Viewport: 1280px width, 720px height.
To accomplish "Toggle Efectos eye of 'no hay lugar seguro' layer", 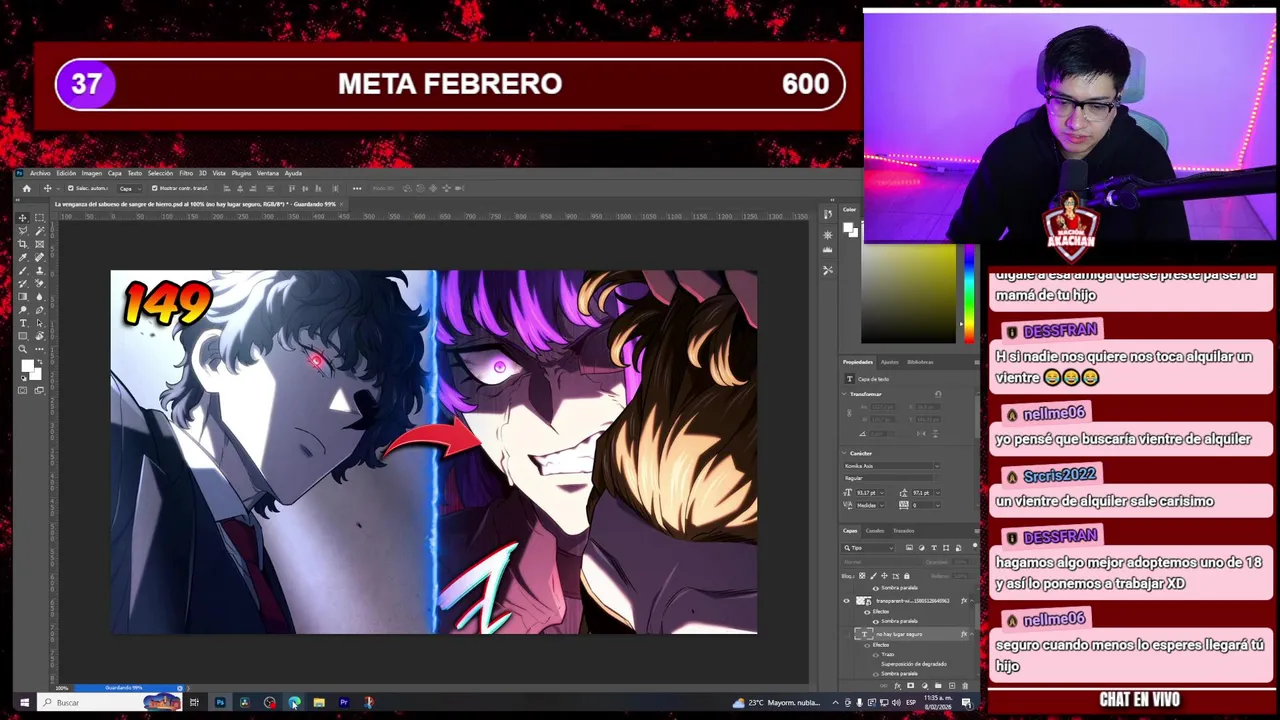I will tap(867, 645).
